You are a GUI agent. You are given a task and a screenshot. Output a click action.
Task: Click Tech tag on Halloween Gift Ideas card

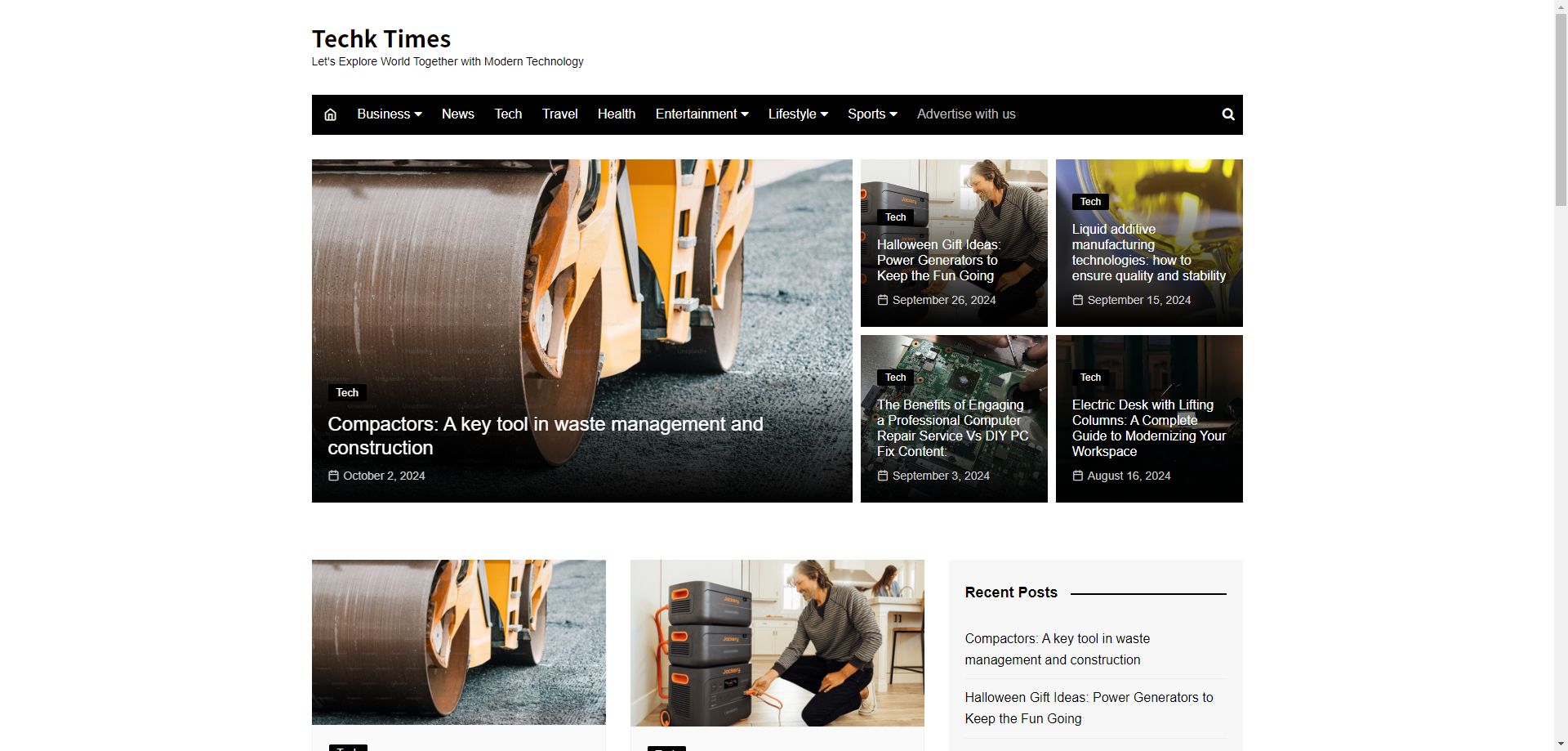pos(896,217)
